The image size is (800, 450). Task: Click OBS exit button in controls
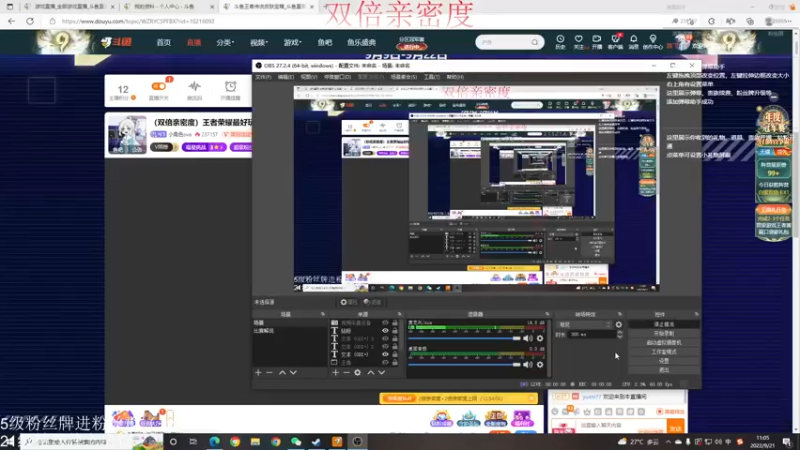click(x=664, y=370)
